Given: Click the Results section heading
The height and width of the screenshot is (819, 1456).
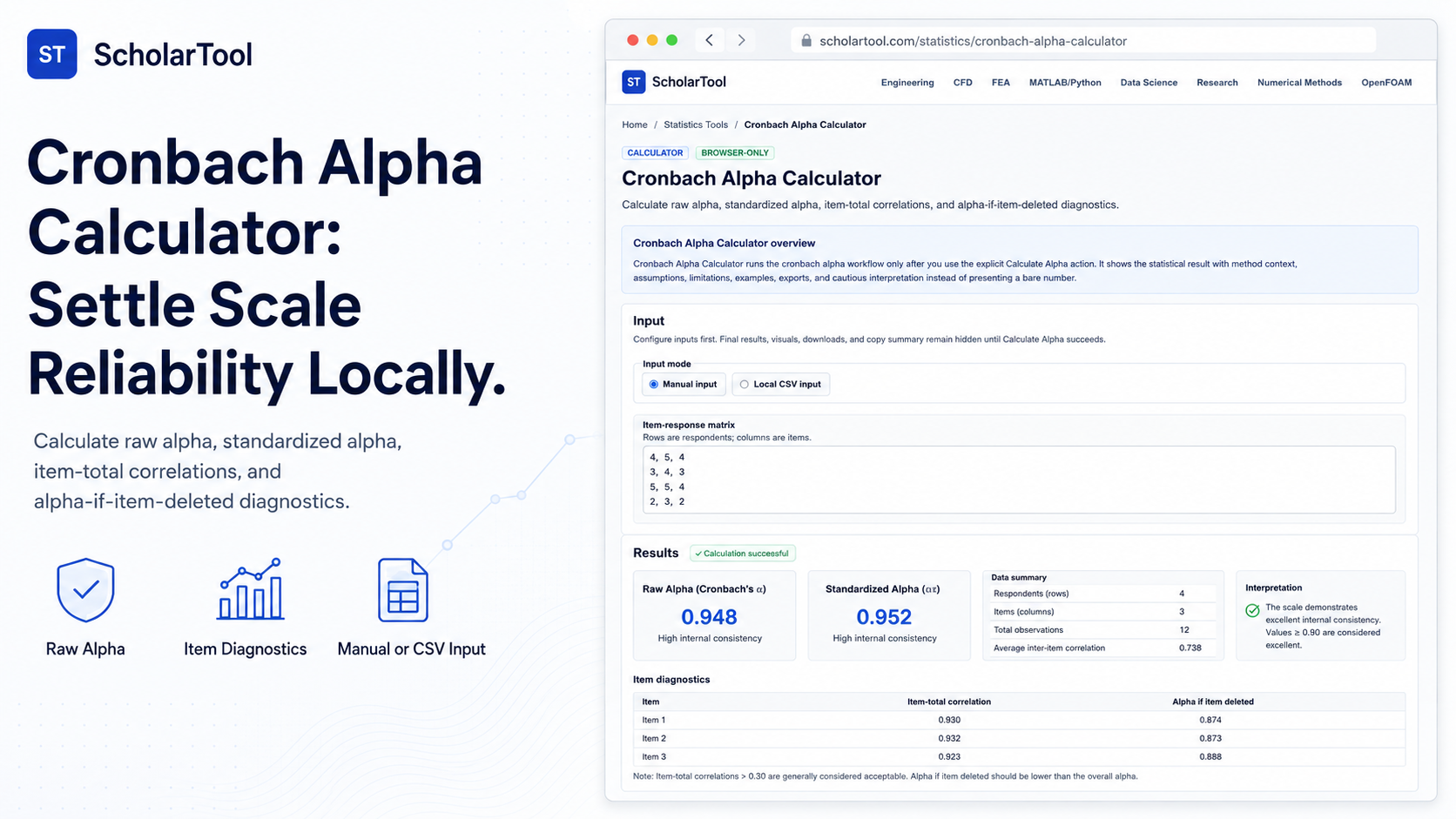Looking at the screenshot, I should tap(656, 554).
